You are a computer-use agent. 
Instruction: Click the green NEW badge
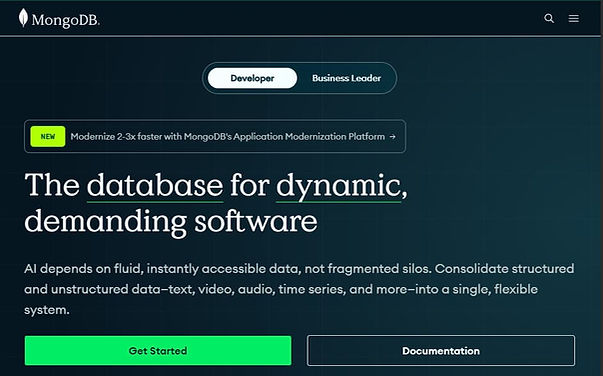tap(48, 136)
